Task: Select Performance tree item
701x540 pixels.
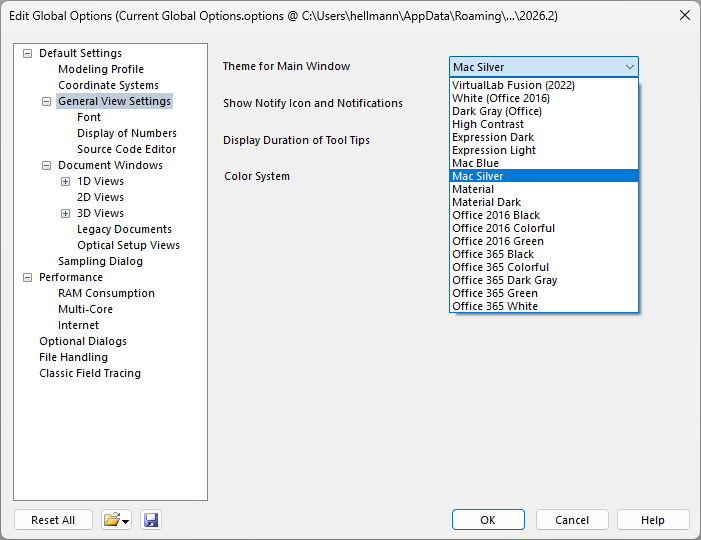Action: point(71,278)
